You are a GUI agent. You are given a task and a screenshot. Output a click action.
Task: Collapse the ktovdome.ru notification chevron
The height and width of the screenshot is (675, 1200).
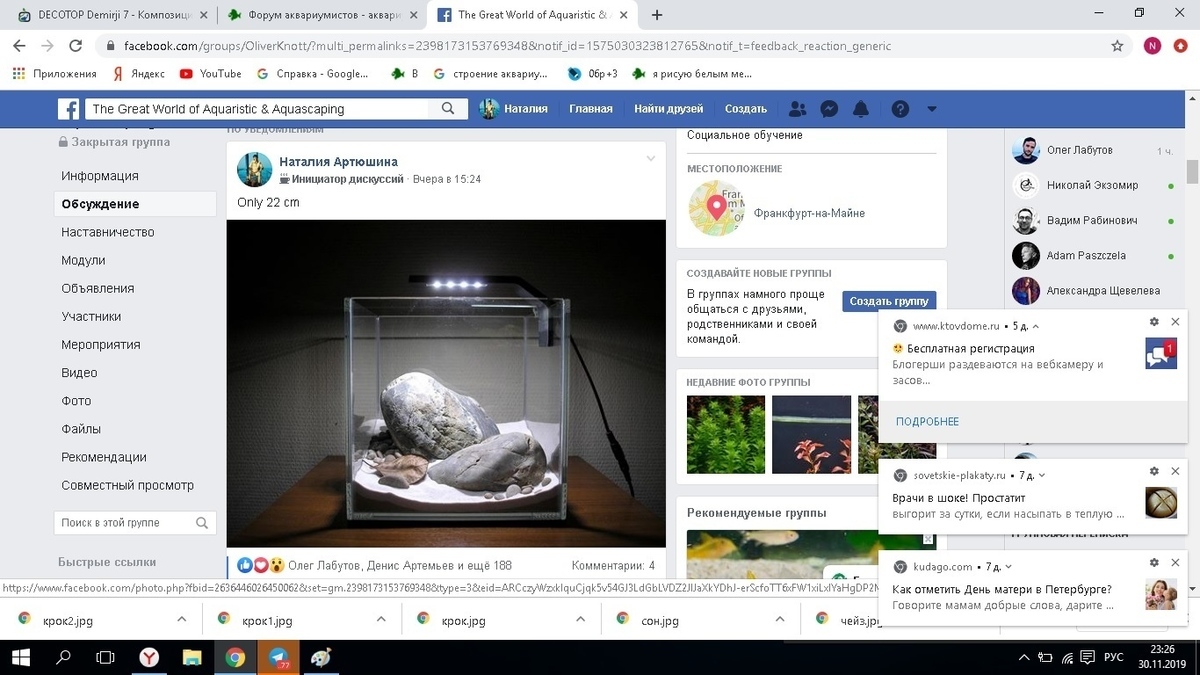[1036, 326]
